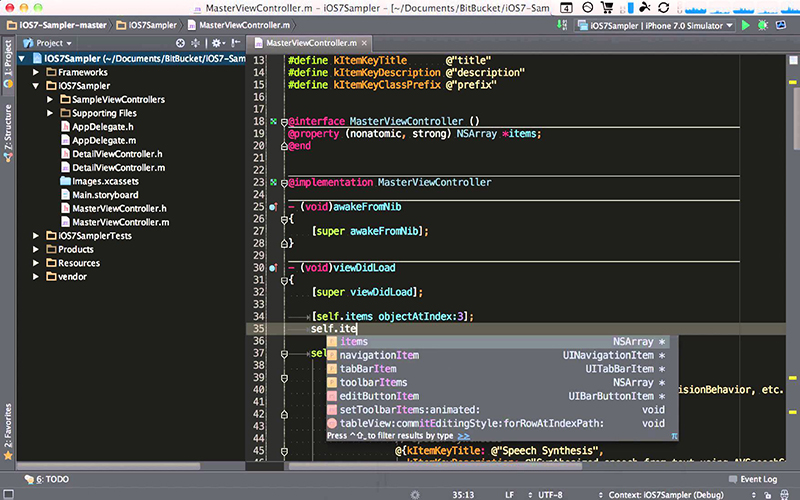Click the editor horizontal scrollbar thumb
Image resolution: width=800 pixels, height=500 pixels.
pyautogui.click(x=435, y=466)
